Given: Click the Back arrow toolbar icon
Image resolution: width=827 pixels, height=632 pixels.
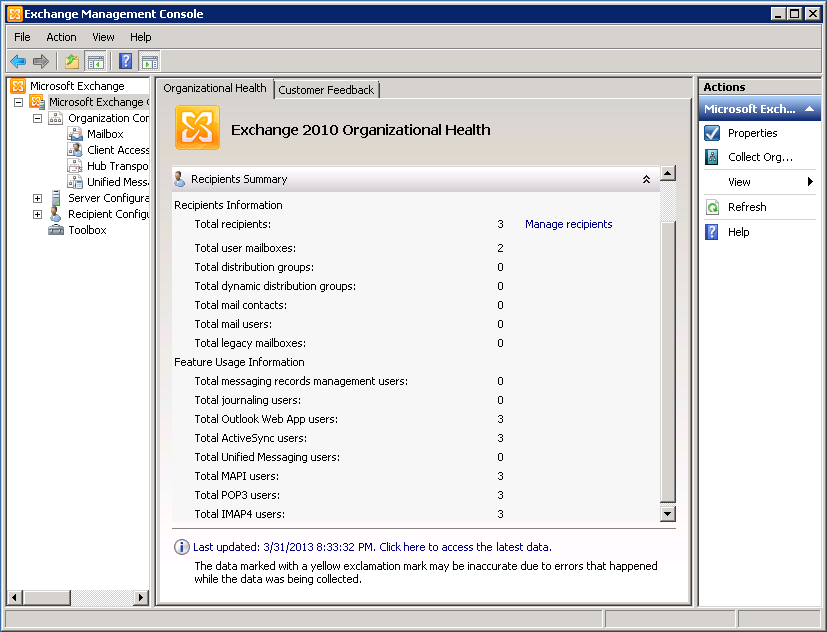Looking at the screenshot, I should [18, 62].
